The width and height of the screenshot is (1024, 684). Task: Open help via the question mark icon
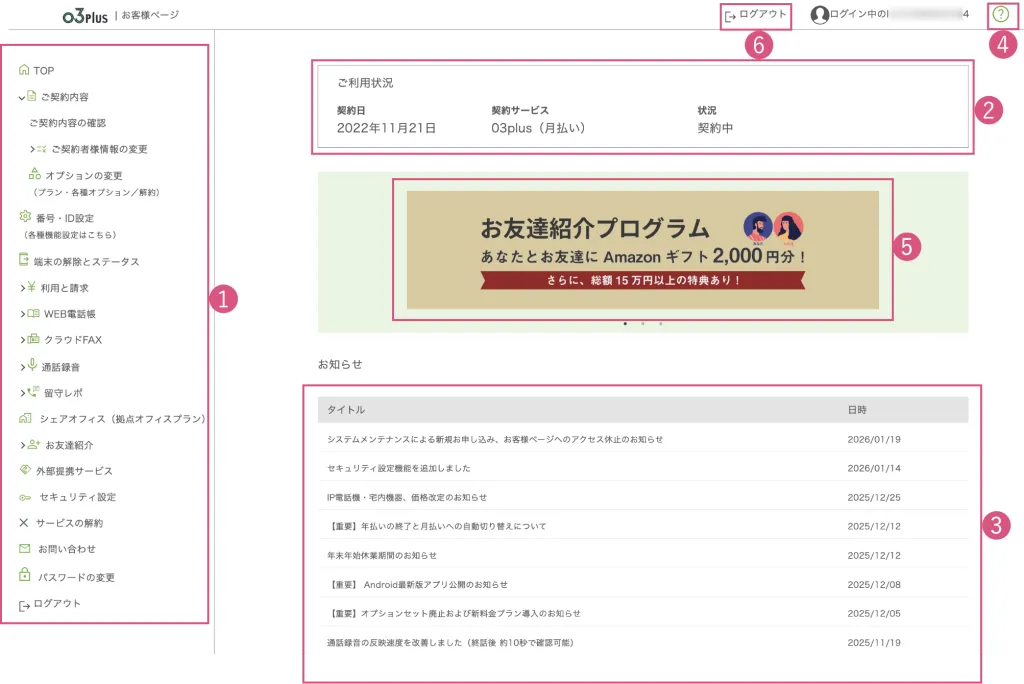pyautogui.click(x=1000, y=14)
